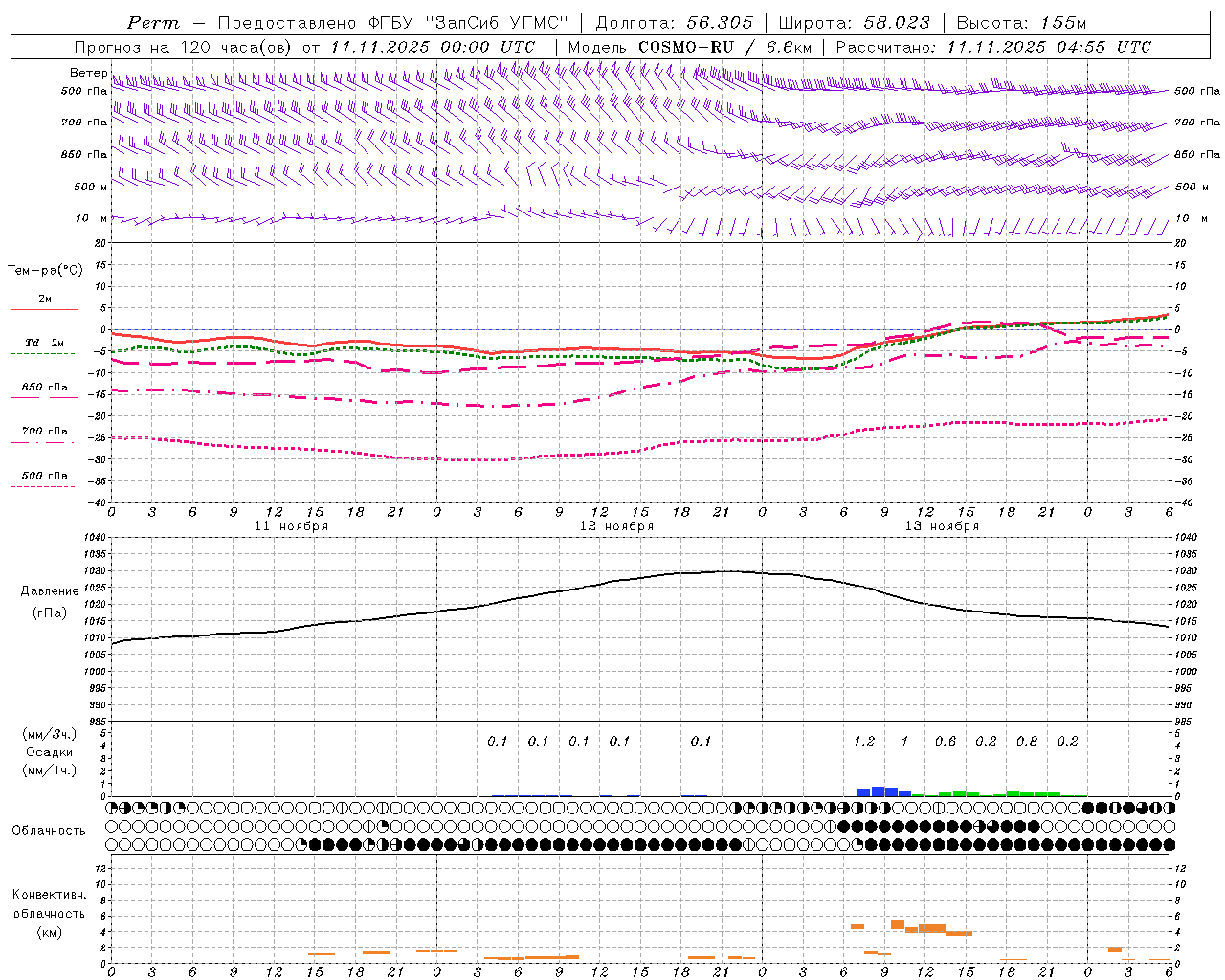Viewport: 1225px width, 980px height.
Task: Click the Конвективн. облачность label
Action: pos(49,913)
